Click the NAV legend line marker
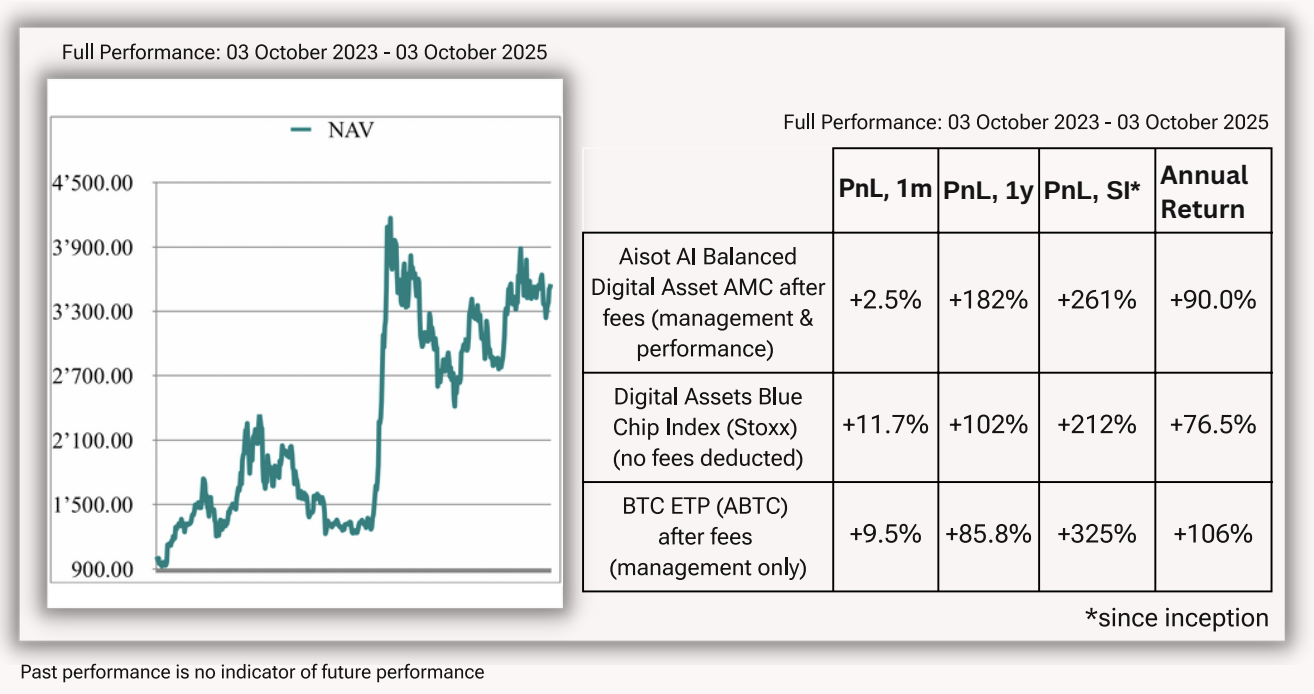 (x=302, y=131)
